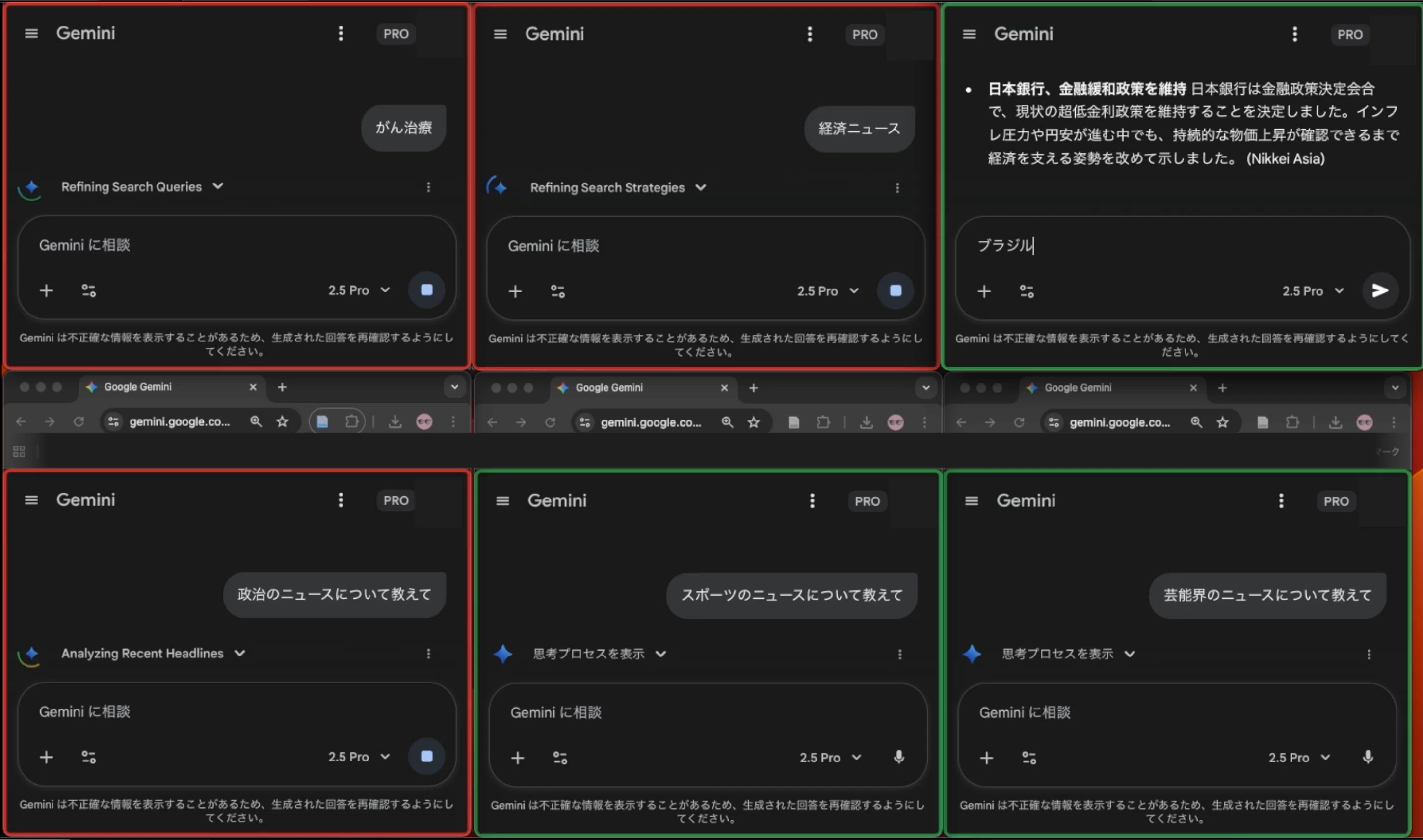The height and width of the screenshot is (840, 1423).
Task: Click the PRO badge in the 政治のニュース window
Action: 395,500
